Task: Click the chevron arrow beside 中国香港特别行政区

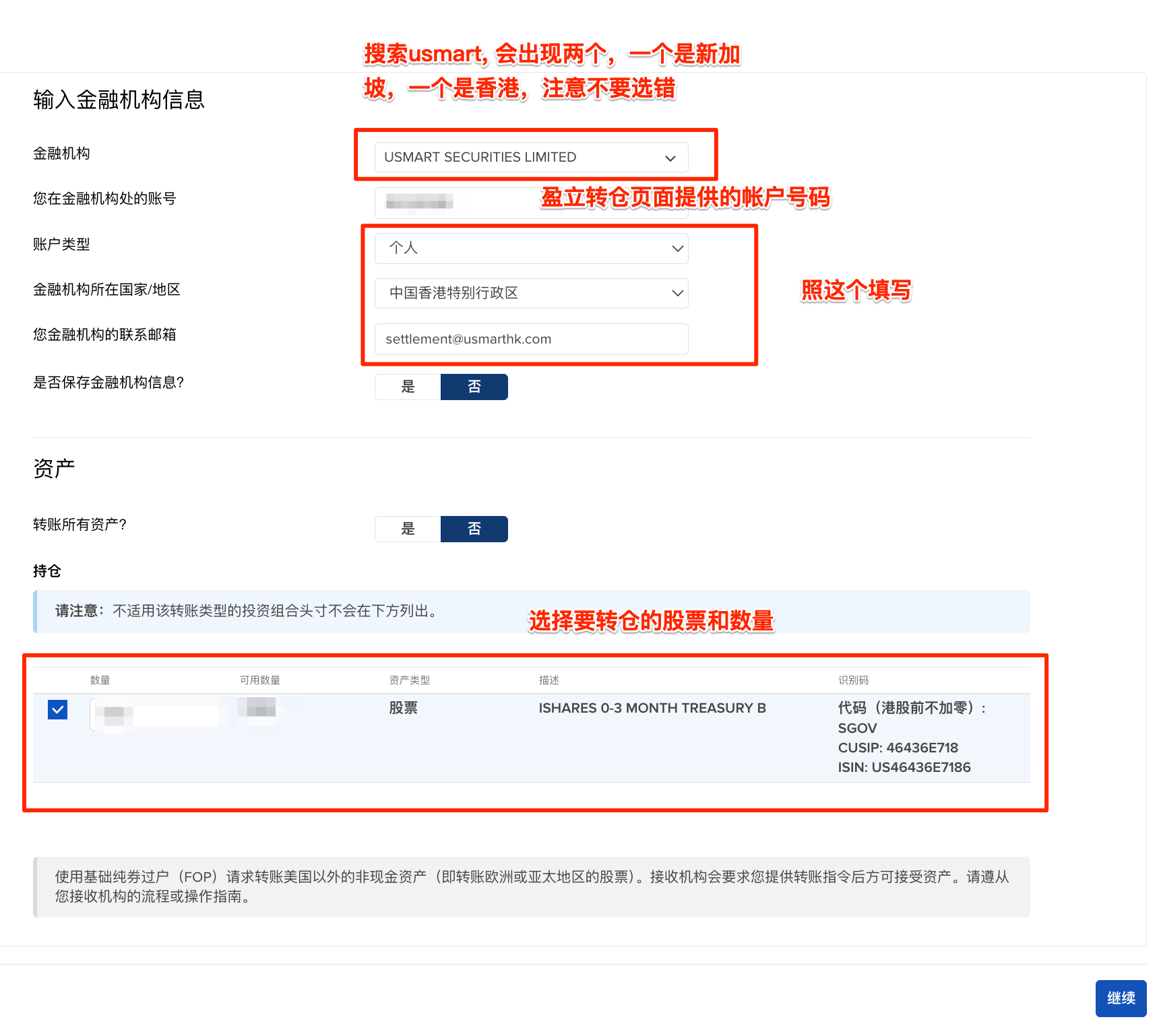Action: point(677,293)
